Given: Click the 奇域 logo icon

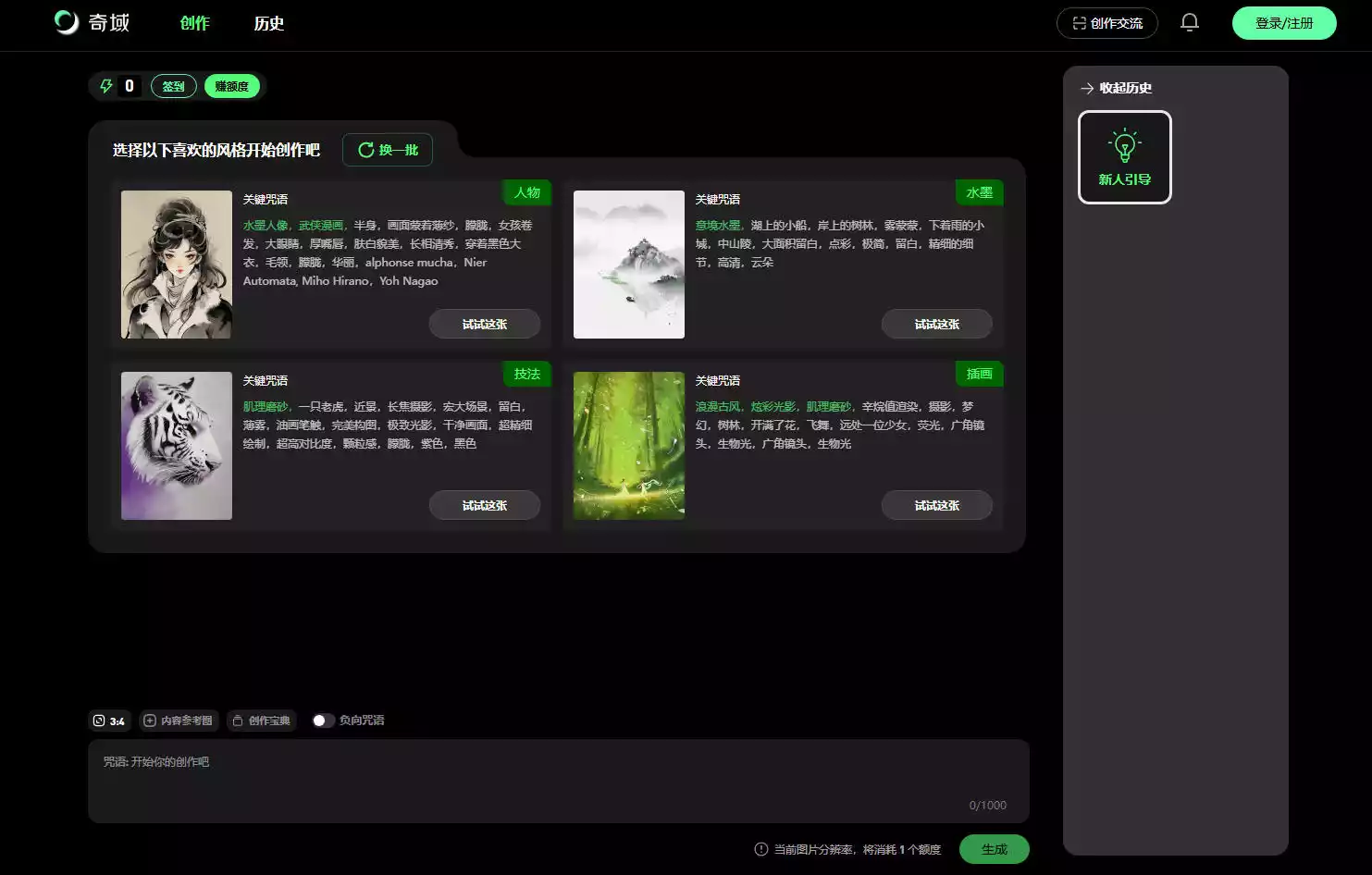Looking at the screenshot, I should tap(67, 23).
